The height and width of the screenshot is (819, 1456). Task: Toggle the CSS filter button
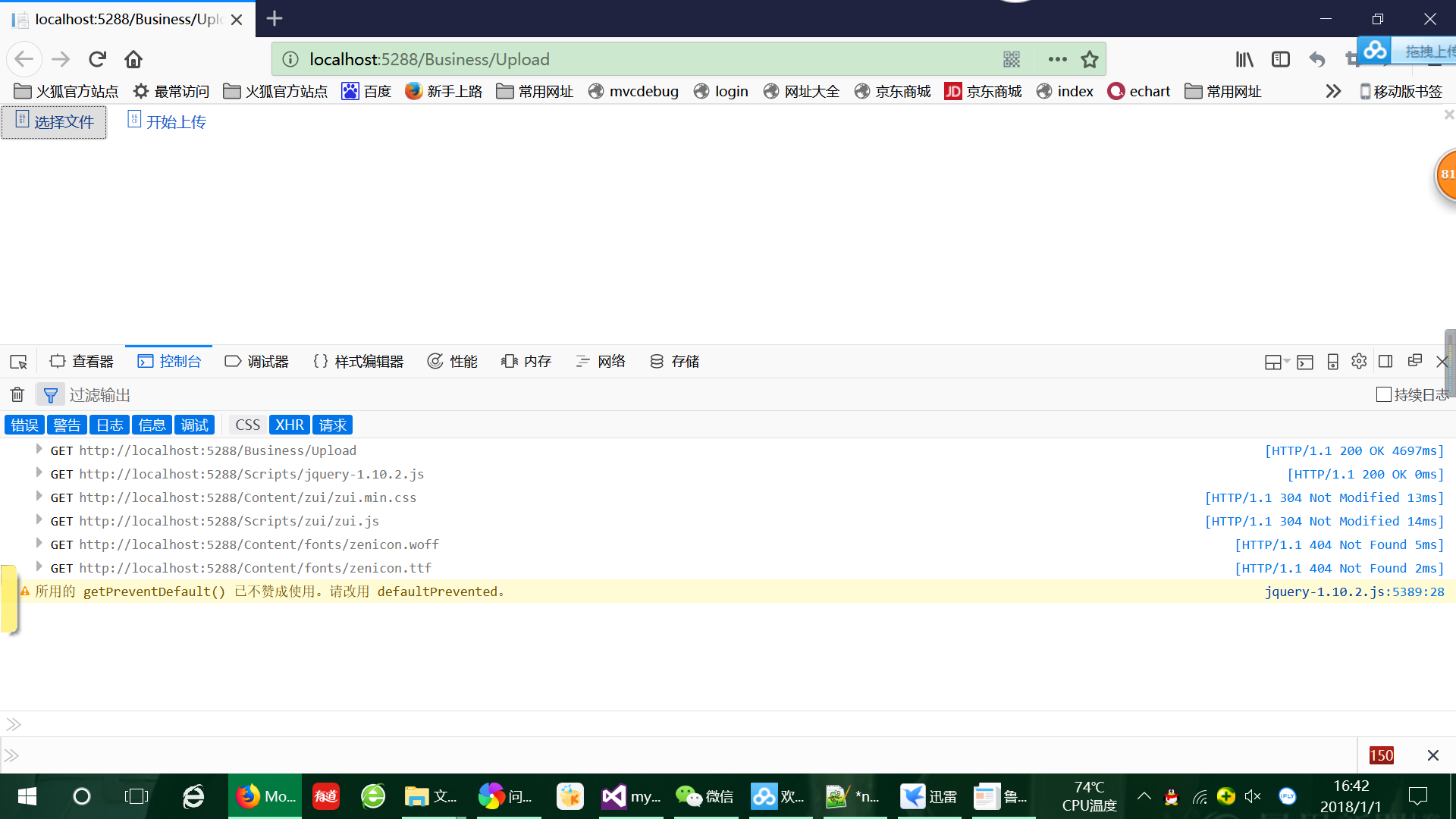(247, 425)
